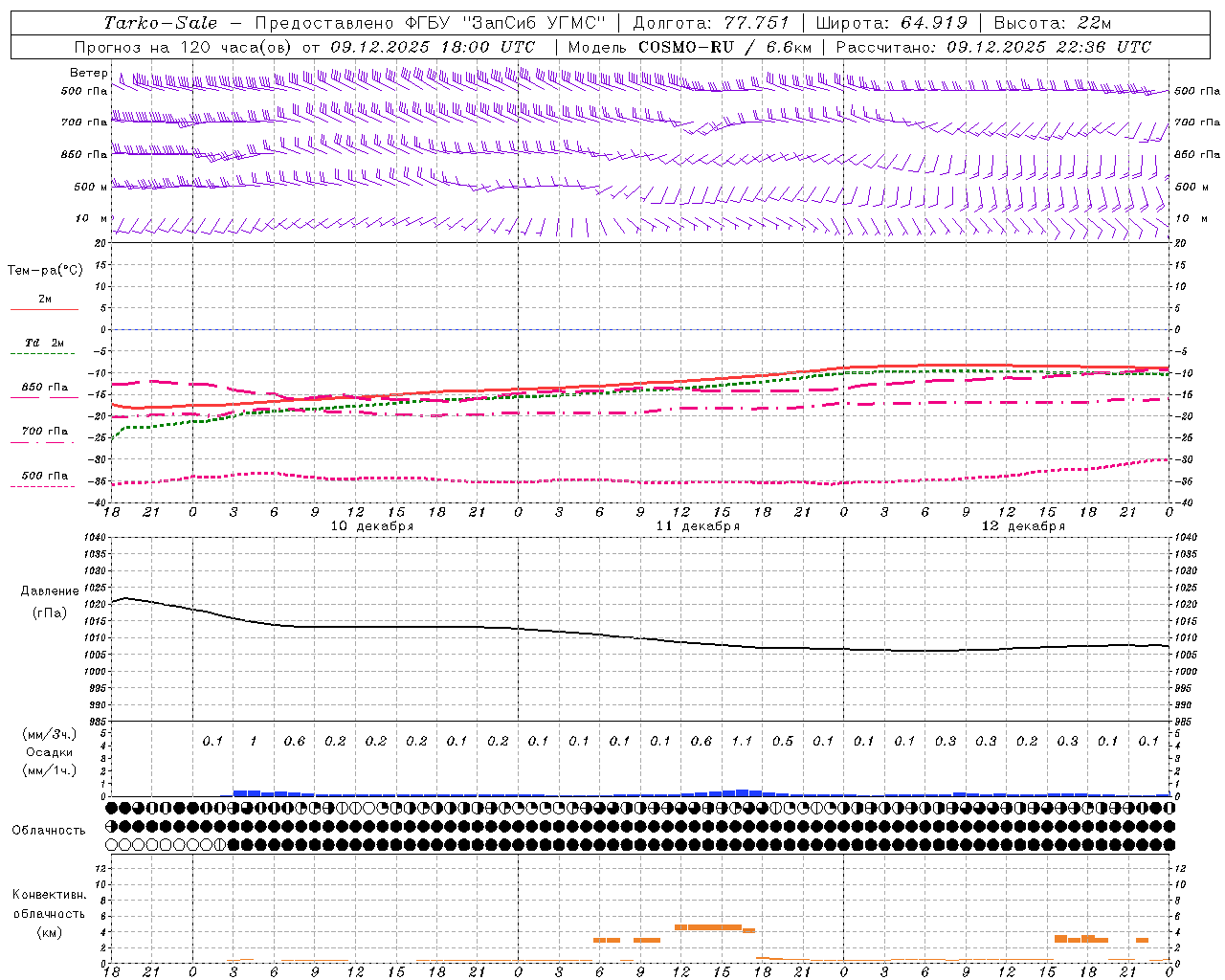Select the "Широта: 64.919" latitude text

click(892, 23)
